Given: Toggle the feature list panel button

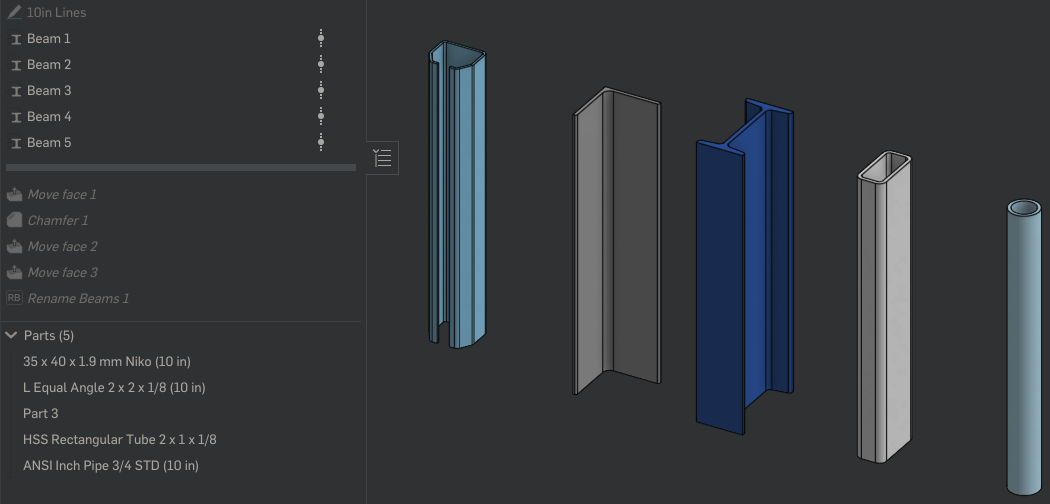Looking at the screenshot, I should point(383,158).
